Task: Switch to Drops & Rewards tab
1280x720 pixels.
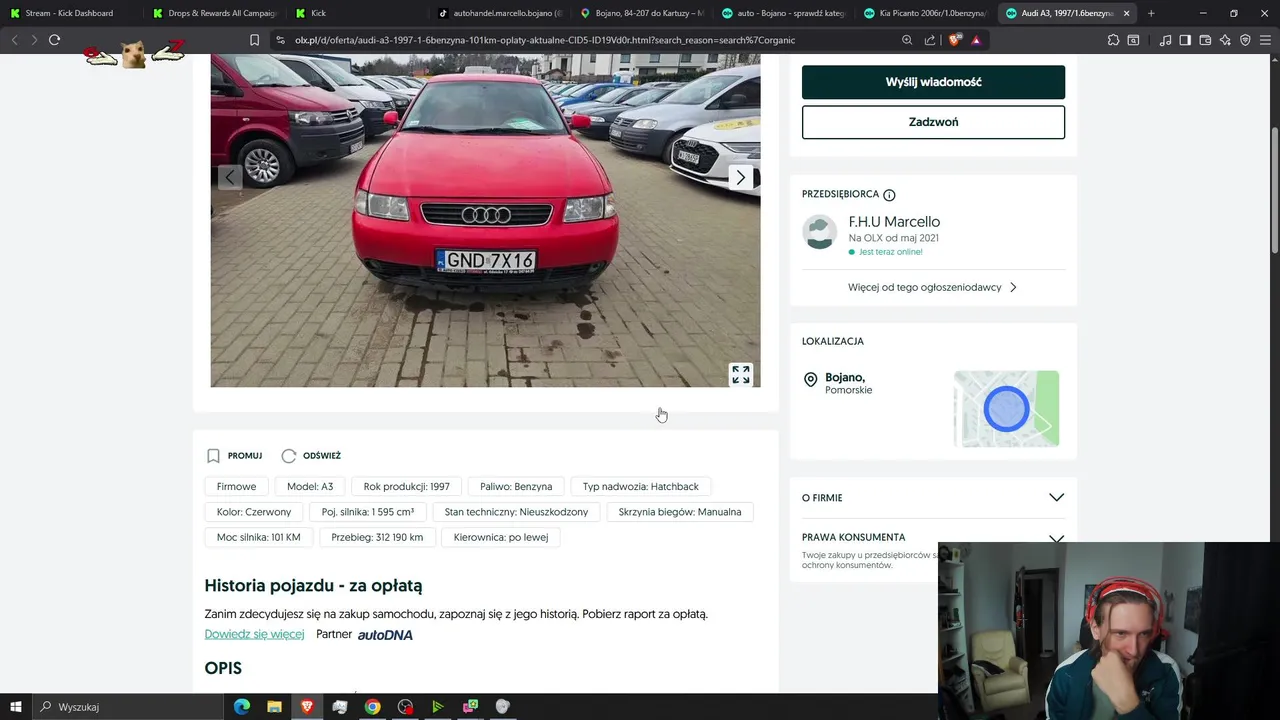Action: pos(214,13)
